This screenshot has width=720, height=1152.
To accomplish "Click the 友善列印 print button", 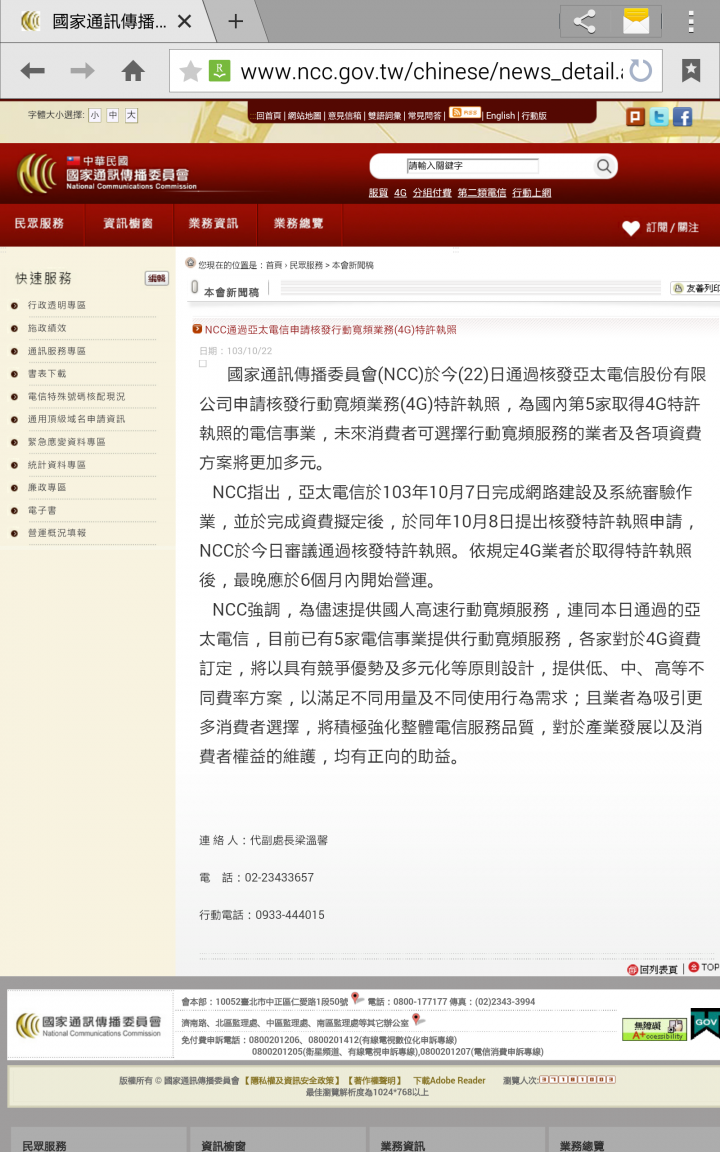I will (x=696, y=288).
